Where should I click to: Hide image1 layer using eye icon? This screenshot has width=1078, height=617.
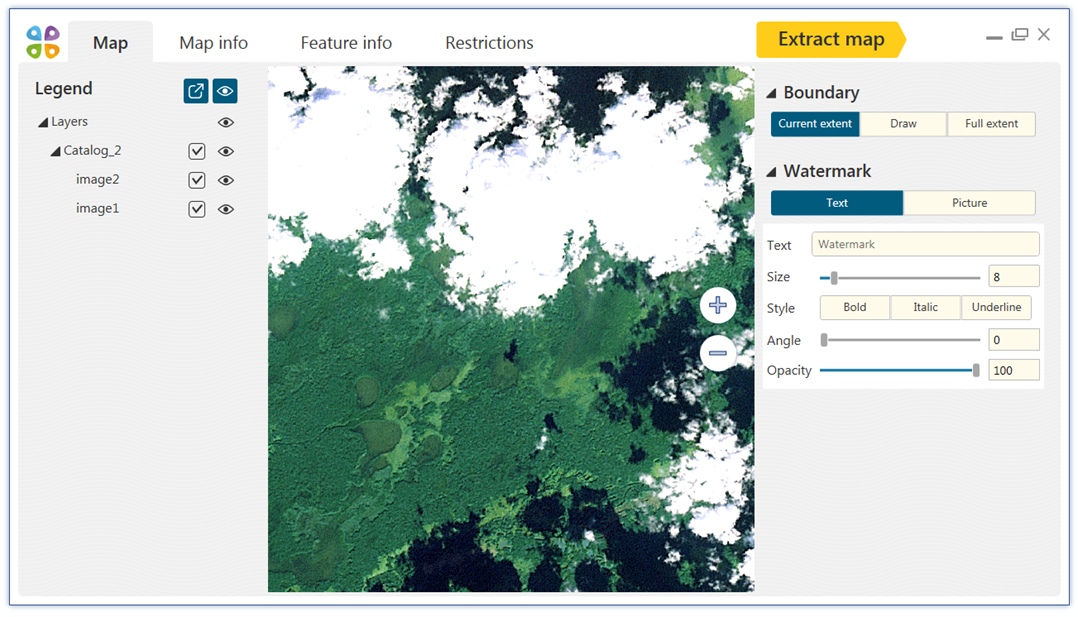click(x=226, y=209)
